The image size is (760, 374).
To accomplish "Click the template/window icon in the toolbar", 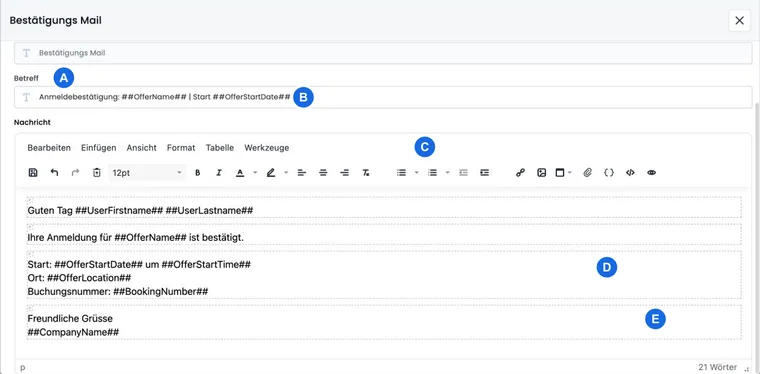I will pos(560,172).
